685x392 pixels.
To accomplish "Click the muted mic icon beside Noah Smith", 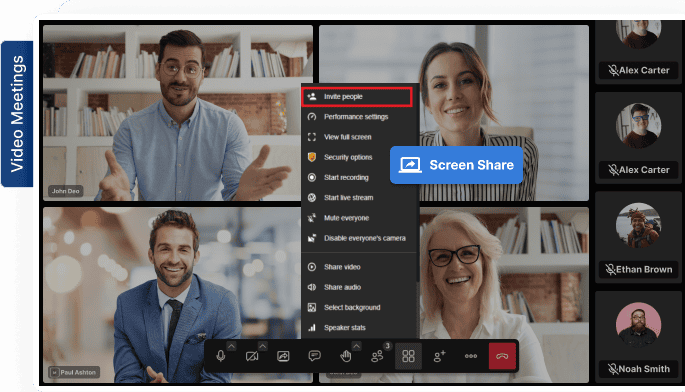I will coord(613,369).
